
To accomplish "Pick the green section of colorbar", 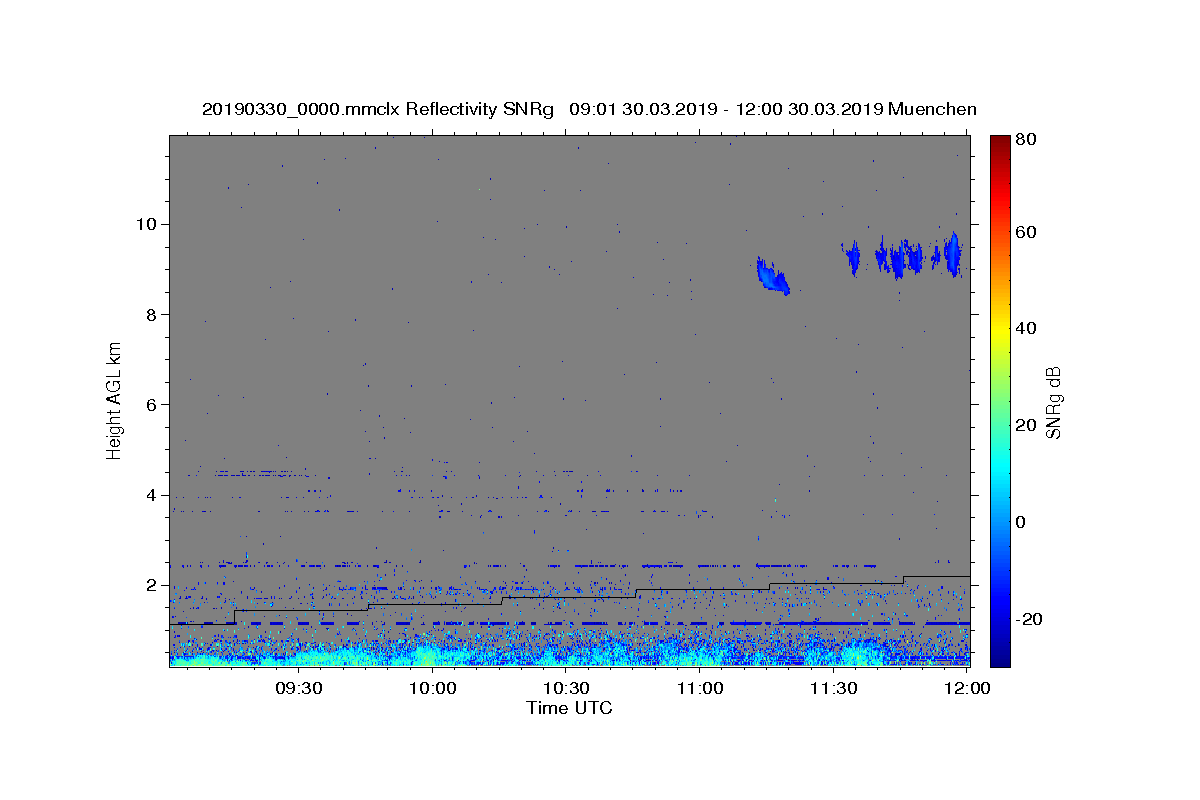I will pyautogui.click(x=1000, y=400).
